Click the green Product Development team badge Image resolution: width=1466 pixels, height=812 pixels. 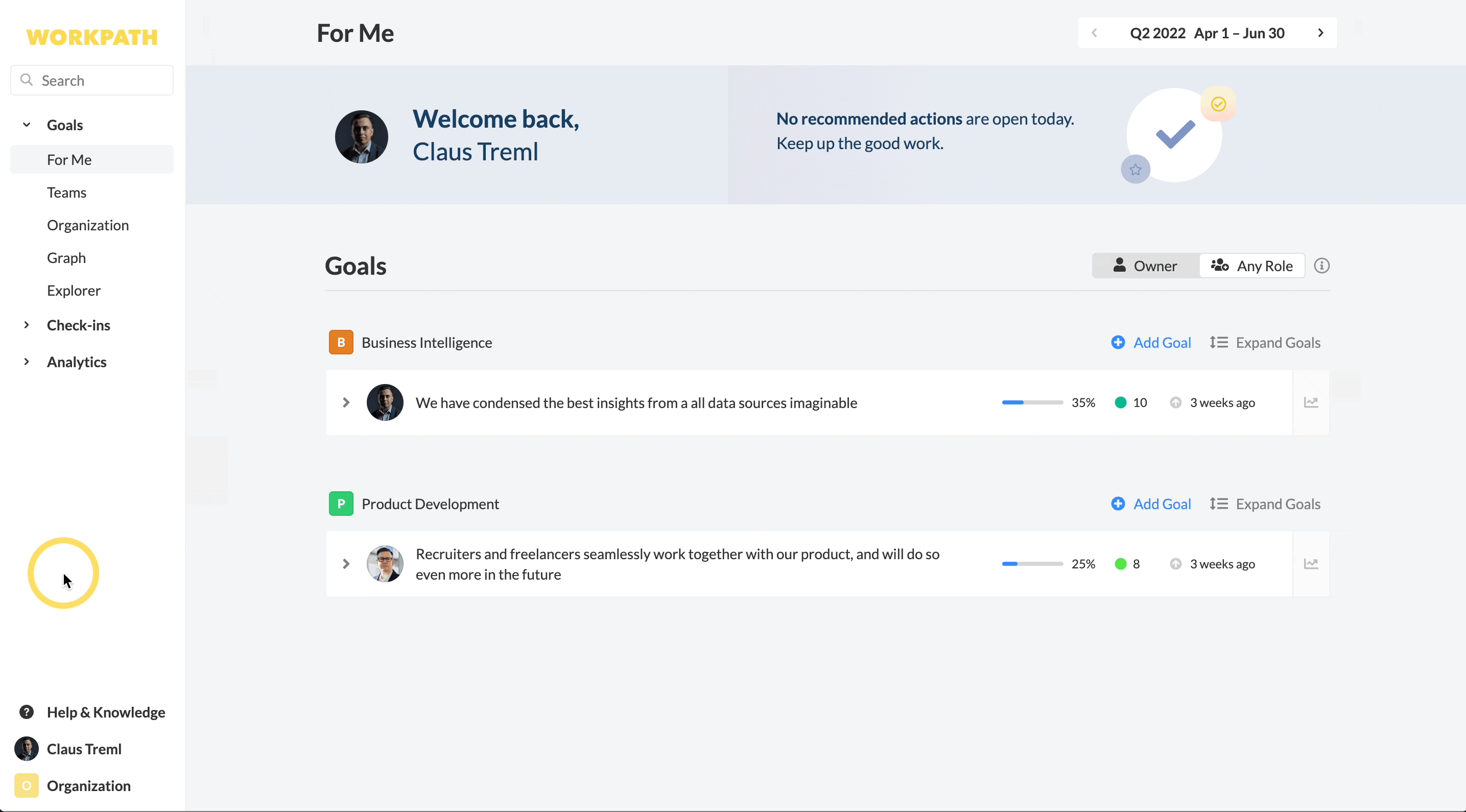coord(341,504)
